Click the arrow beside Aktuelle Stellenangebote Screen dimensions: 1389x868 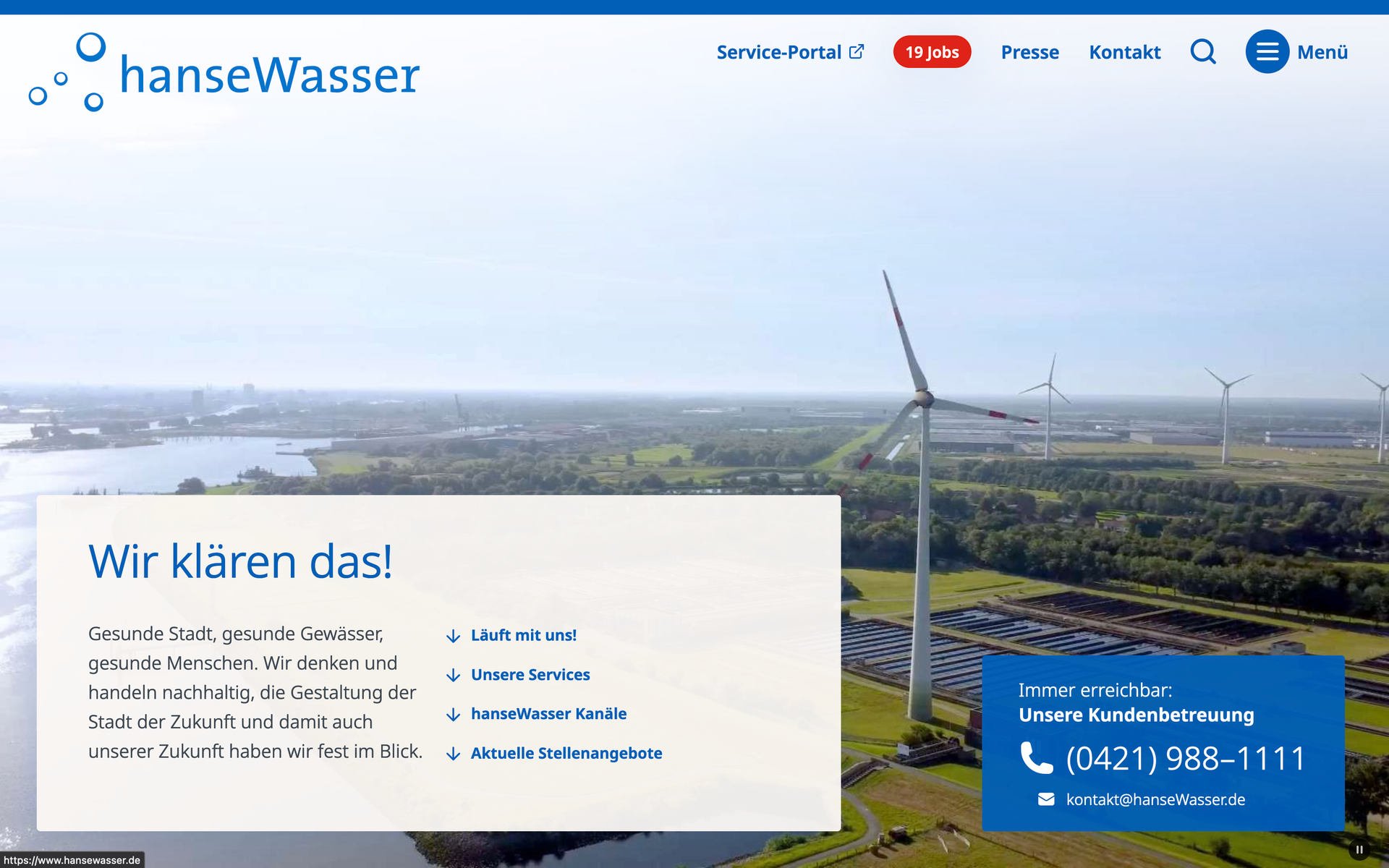pyautogui.click(x=454, y=754)
